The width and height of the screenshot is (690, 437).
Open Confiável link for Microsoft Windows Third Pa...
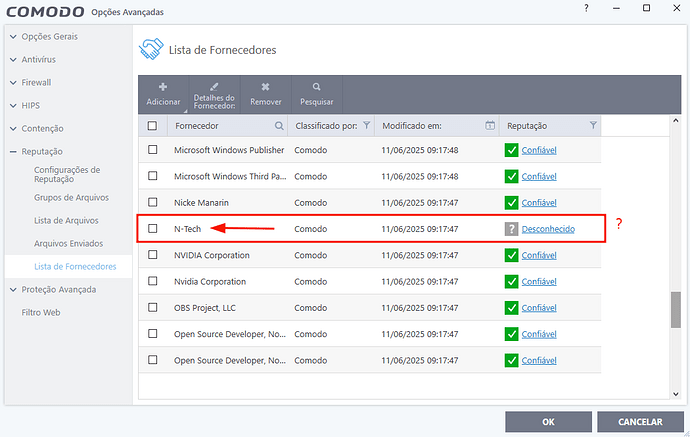point(539,176)
